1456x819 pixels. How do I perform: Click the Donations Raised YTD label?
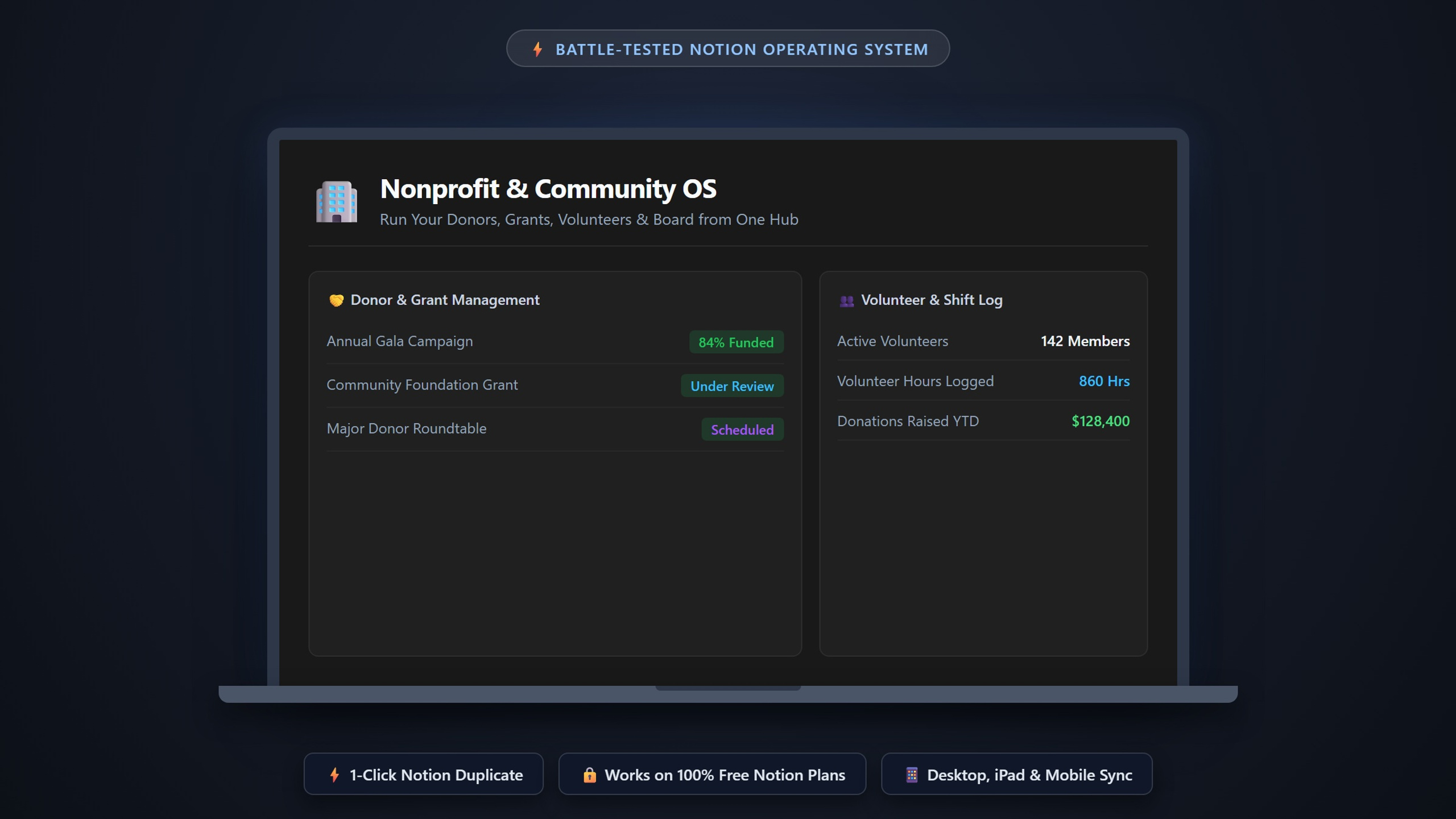tap(908, 421)
